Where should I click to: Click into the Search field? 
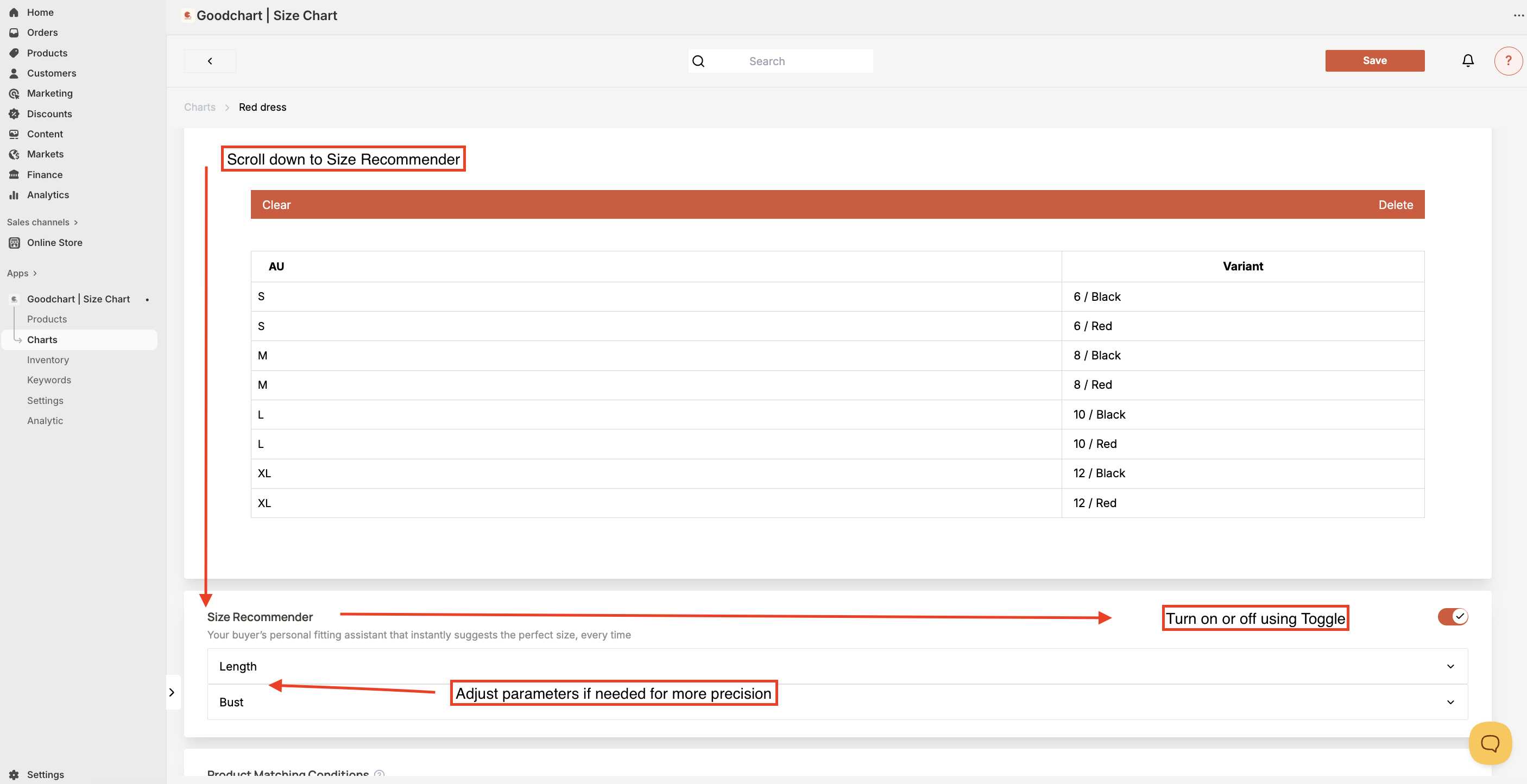788,61
